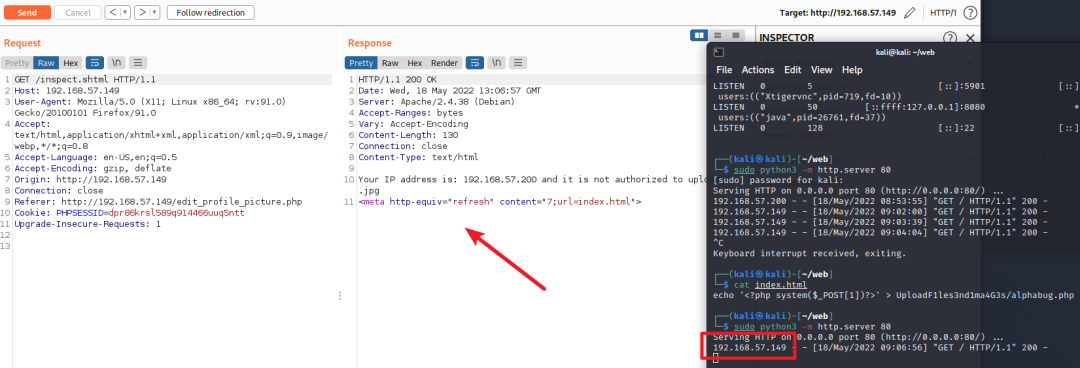Go back to previous request with < button

click(x=112, y=12)
